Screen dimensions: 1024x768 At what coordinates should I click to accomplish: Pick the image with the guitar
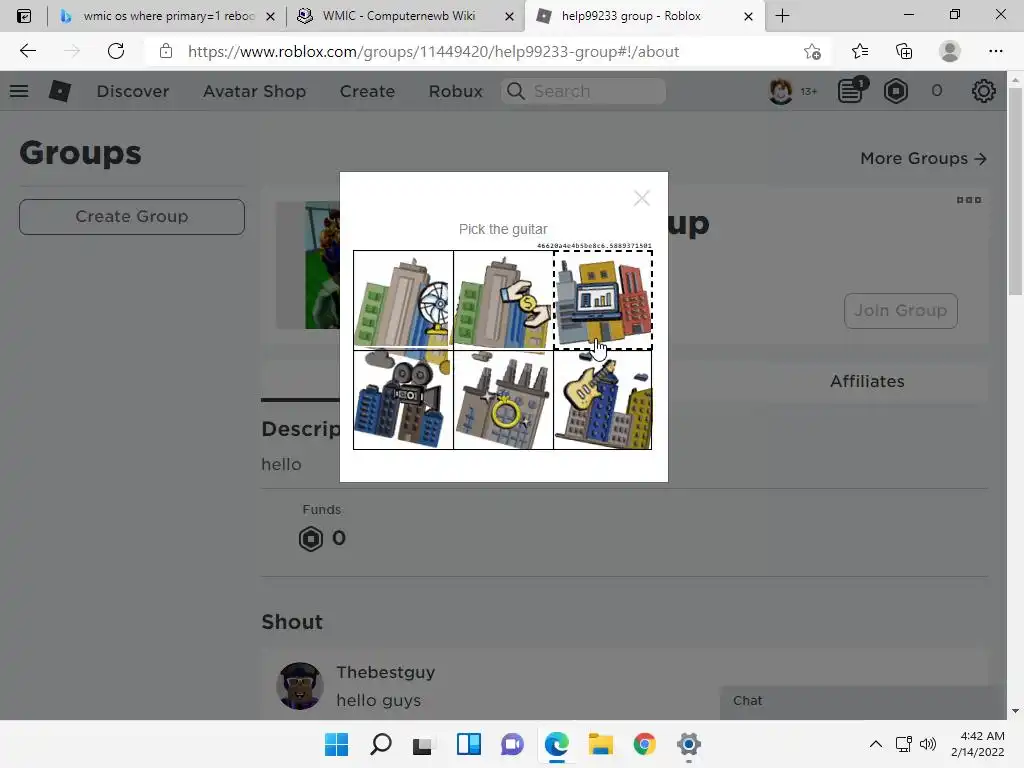602,400
